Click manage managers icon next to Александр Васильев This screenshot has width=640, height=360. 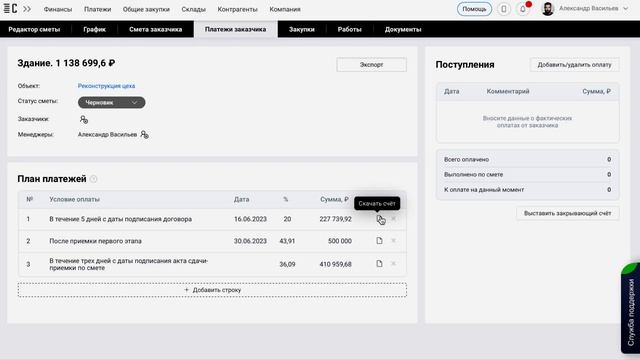pos(144,134)
